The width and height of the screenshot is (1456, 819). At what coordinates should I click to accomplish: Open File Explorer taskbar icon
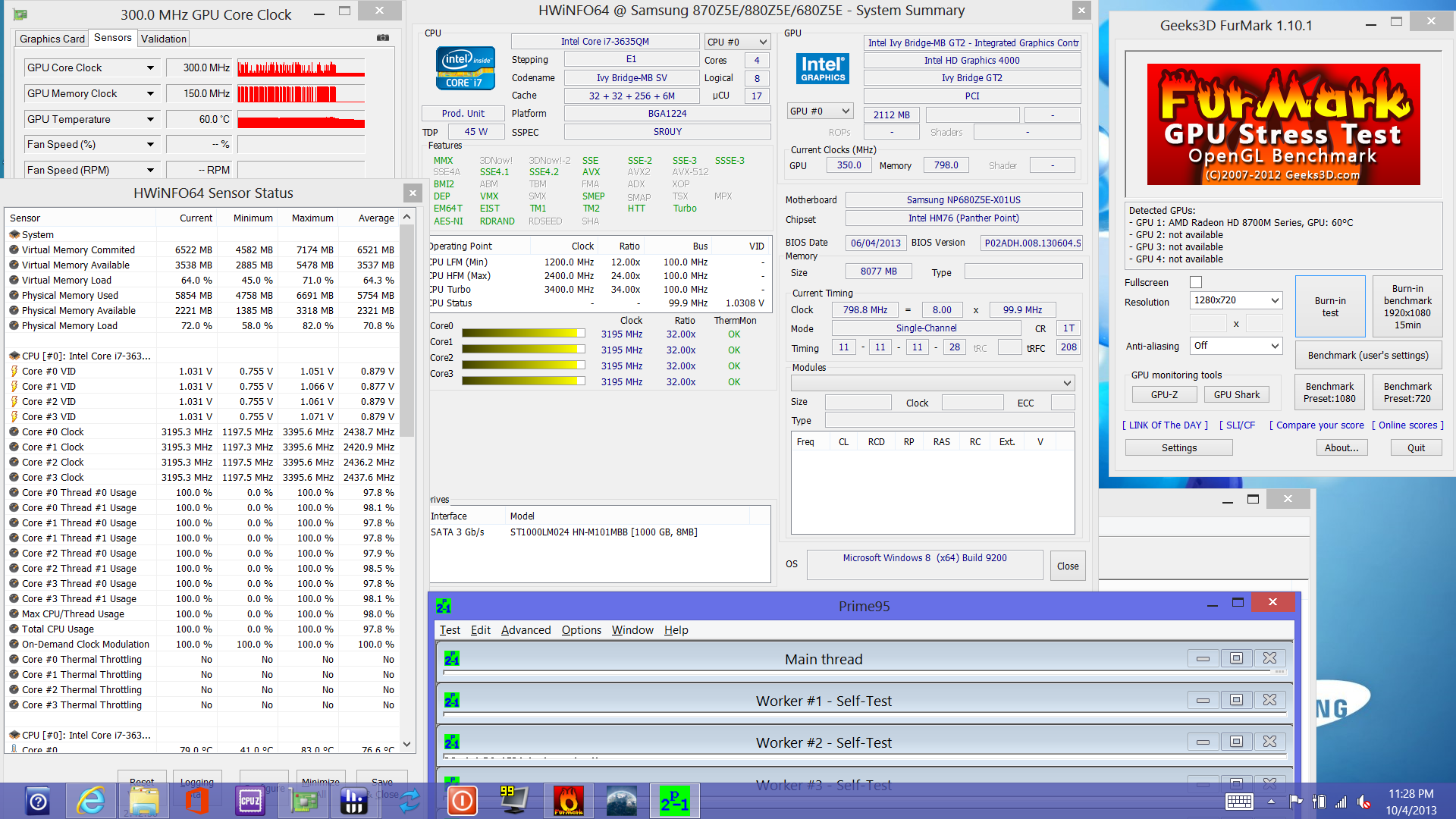(x=144, y=801)
